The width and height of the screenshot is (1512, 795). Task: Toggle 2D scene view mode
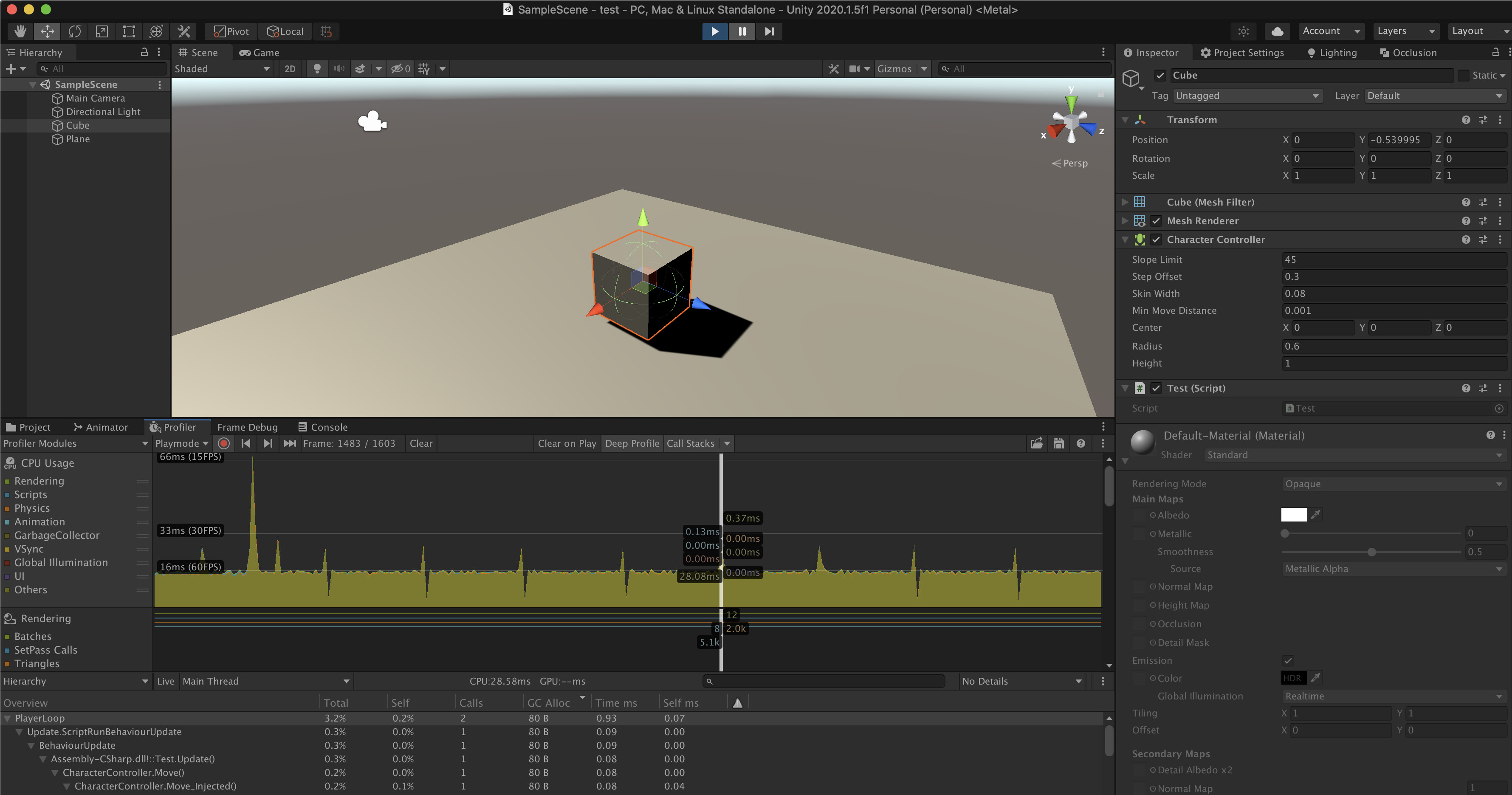[x=289, y=69]
